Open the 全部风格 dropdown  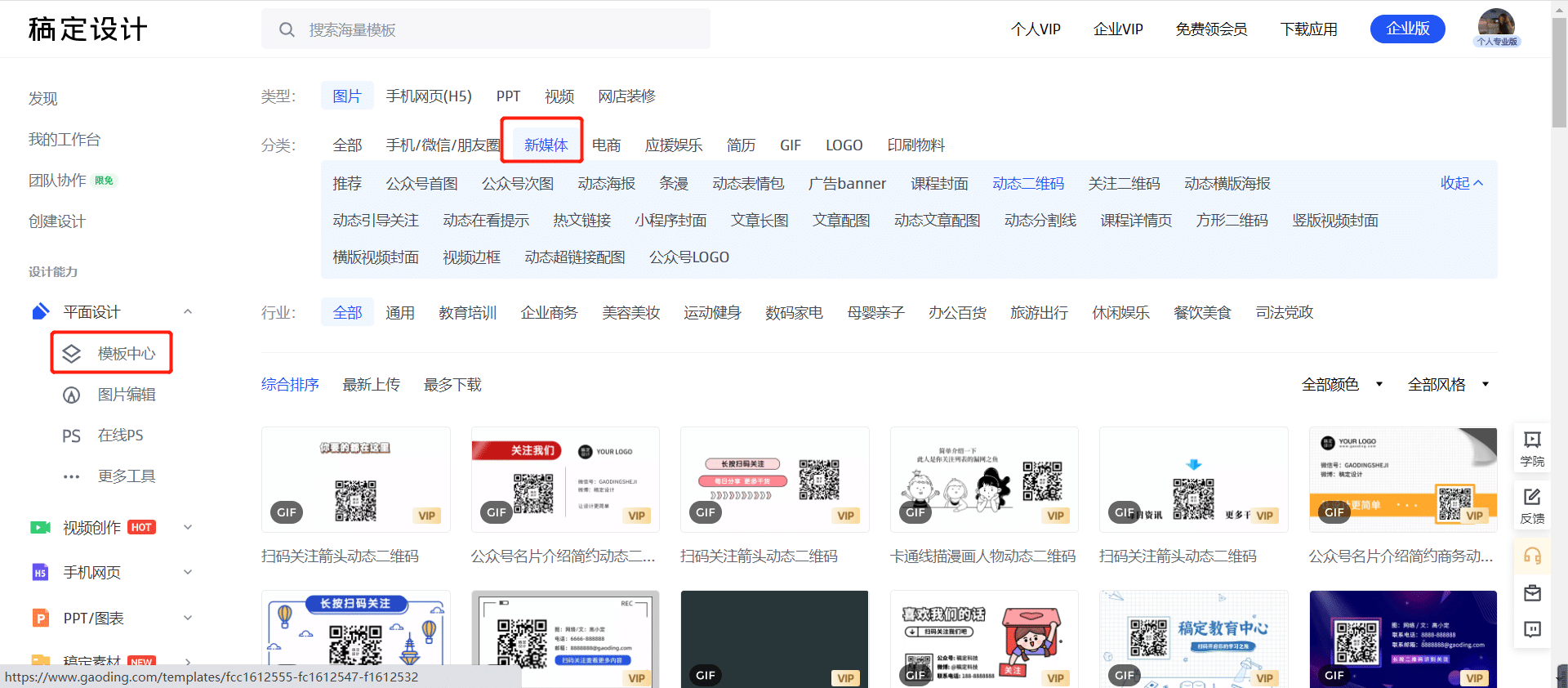tap(1448, 384)
